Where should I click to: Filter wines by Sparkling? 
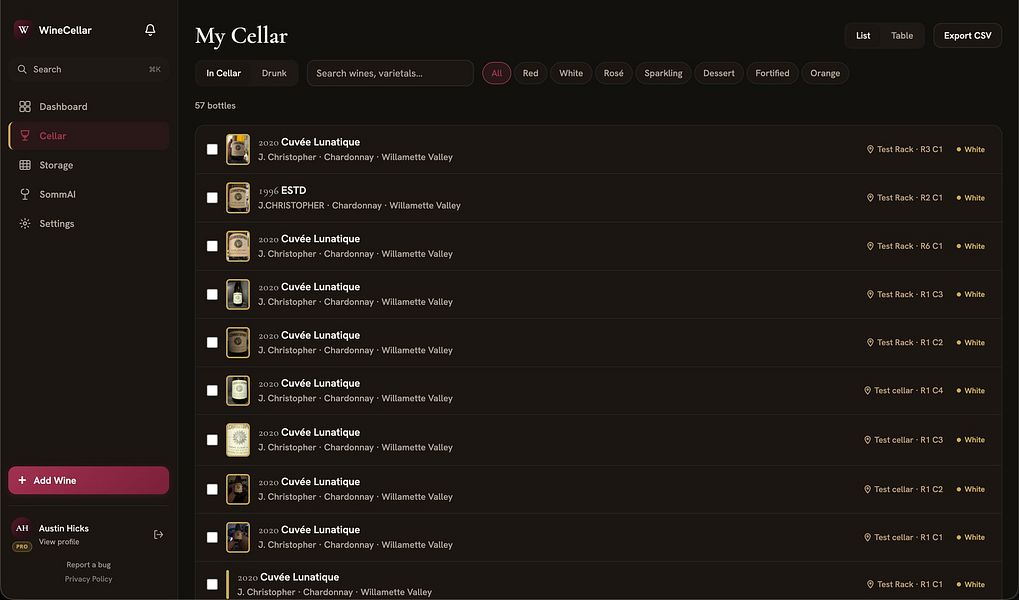point(663,73)
